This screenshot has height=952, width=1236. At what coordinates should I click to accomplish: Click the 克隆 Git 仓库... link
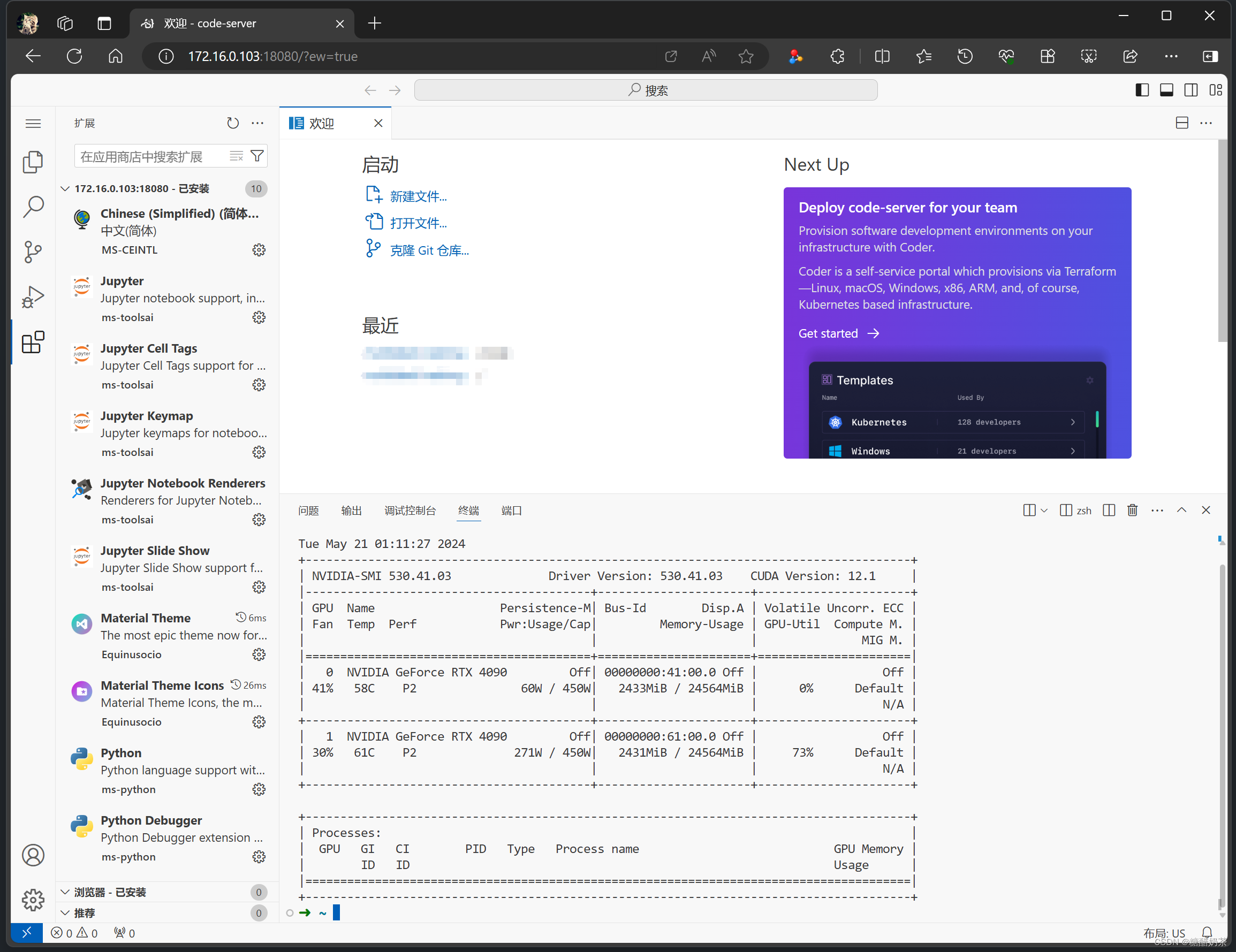point(429,250)
